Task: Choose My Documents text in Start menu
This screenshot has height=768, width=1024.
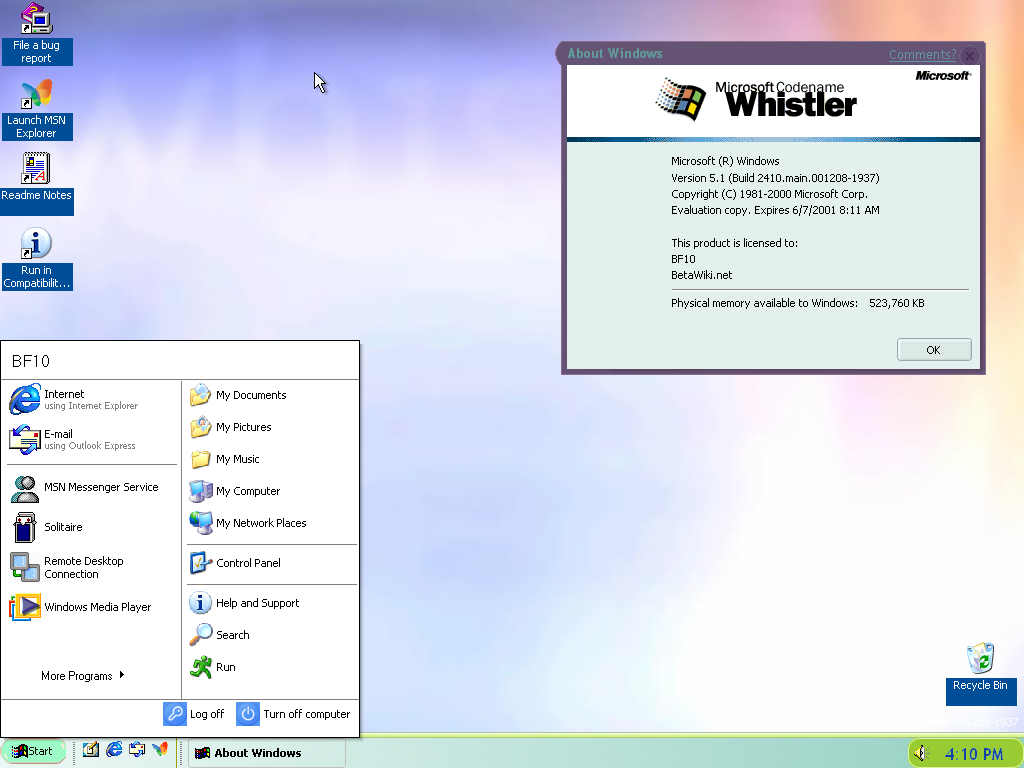Action: pyautogui.click(x=251, y=395)
